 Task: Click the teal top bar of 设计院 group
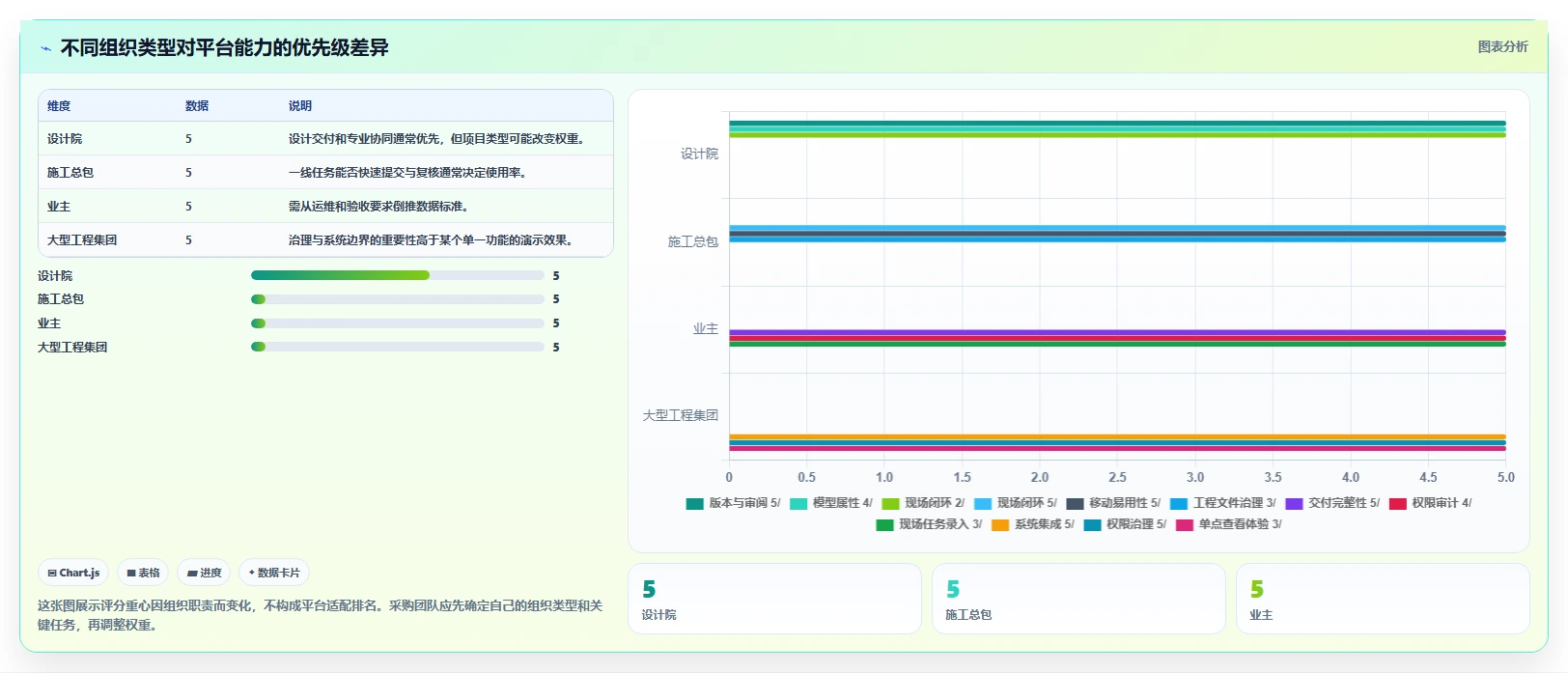click(1117, 124)
